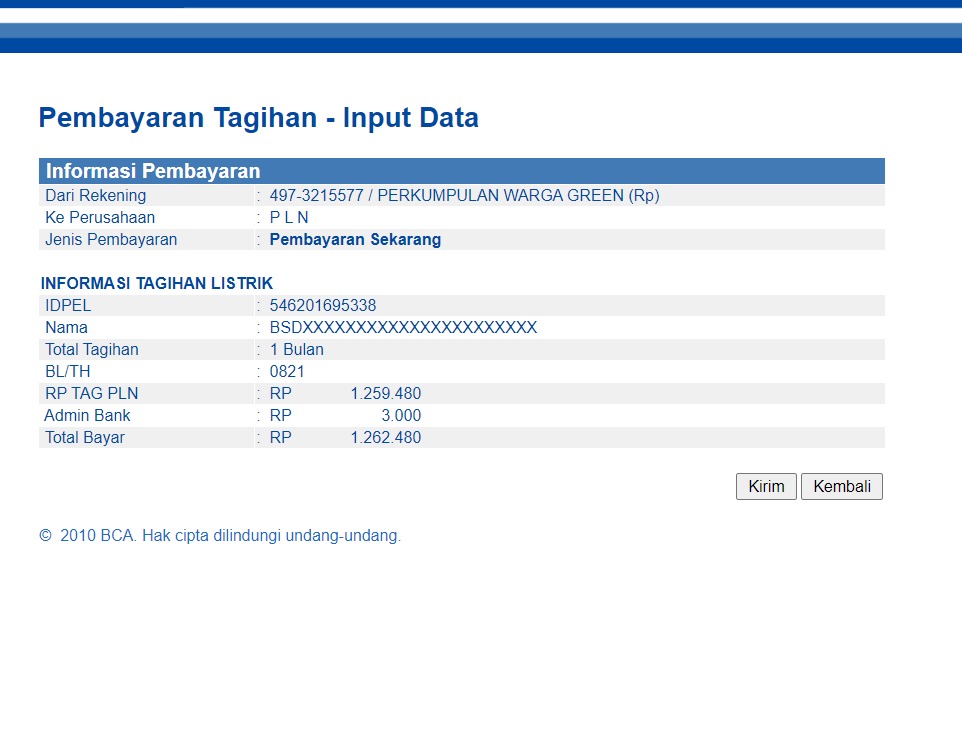Click the Pembayaran Tagihan - Input Data heading
Image resolution: width=962 pixels, height=736 pixels.
point(258,118)
